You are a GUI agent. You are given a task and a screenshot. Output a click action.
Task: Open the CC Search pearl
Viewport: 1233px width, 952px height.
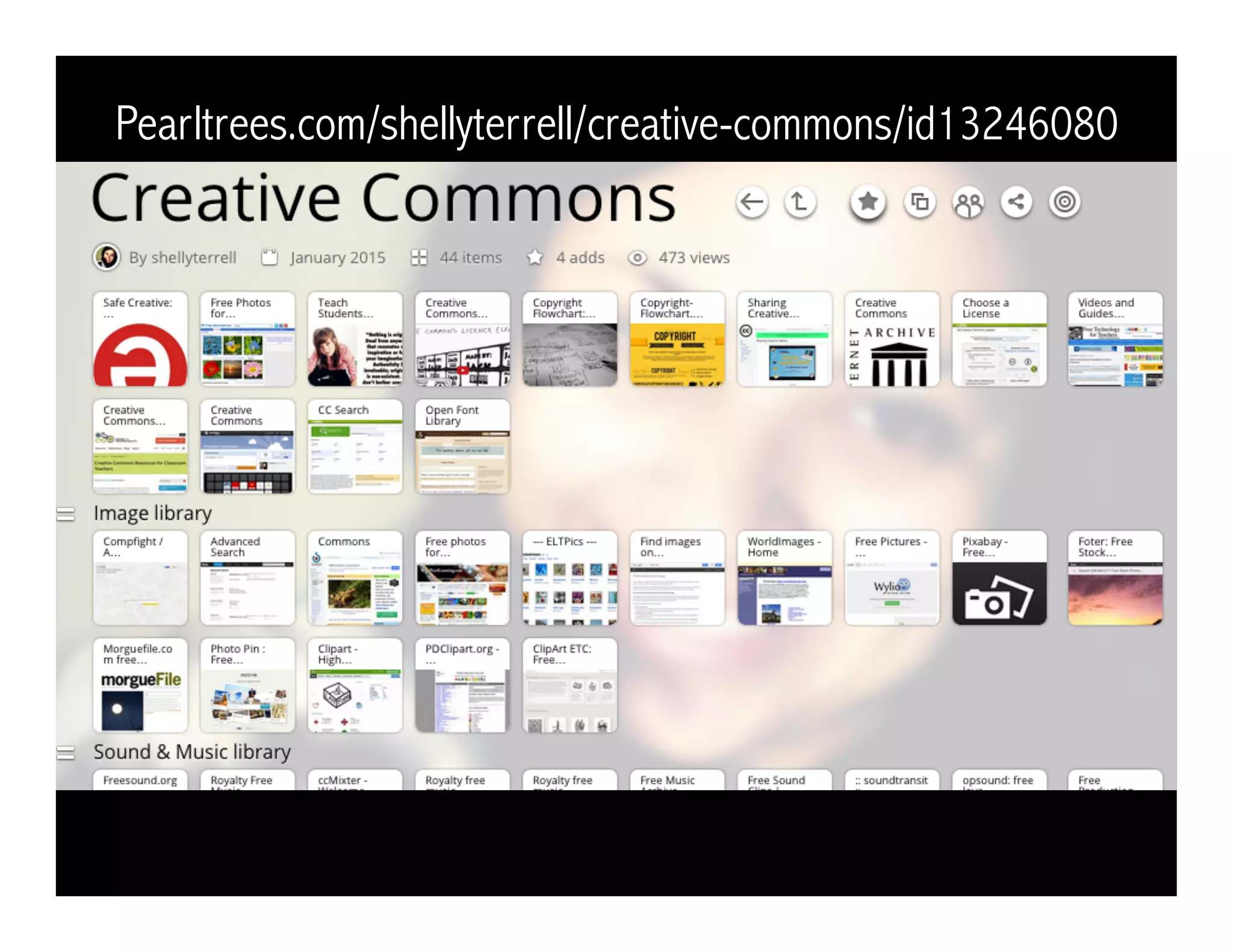point(355,447)
